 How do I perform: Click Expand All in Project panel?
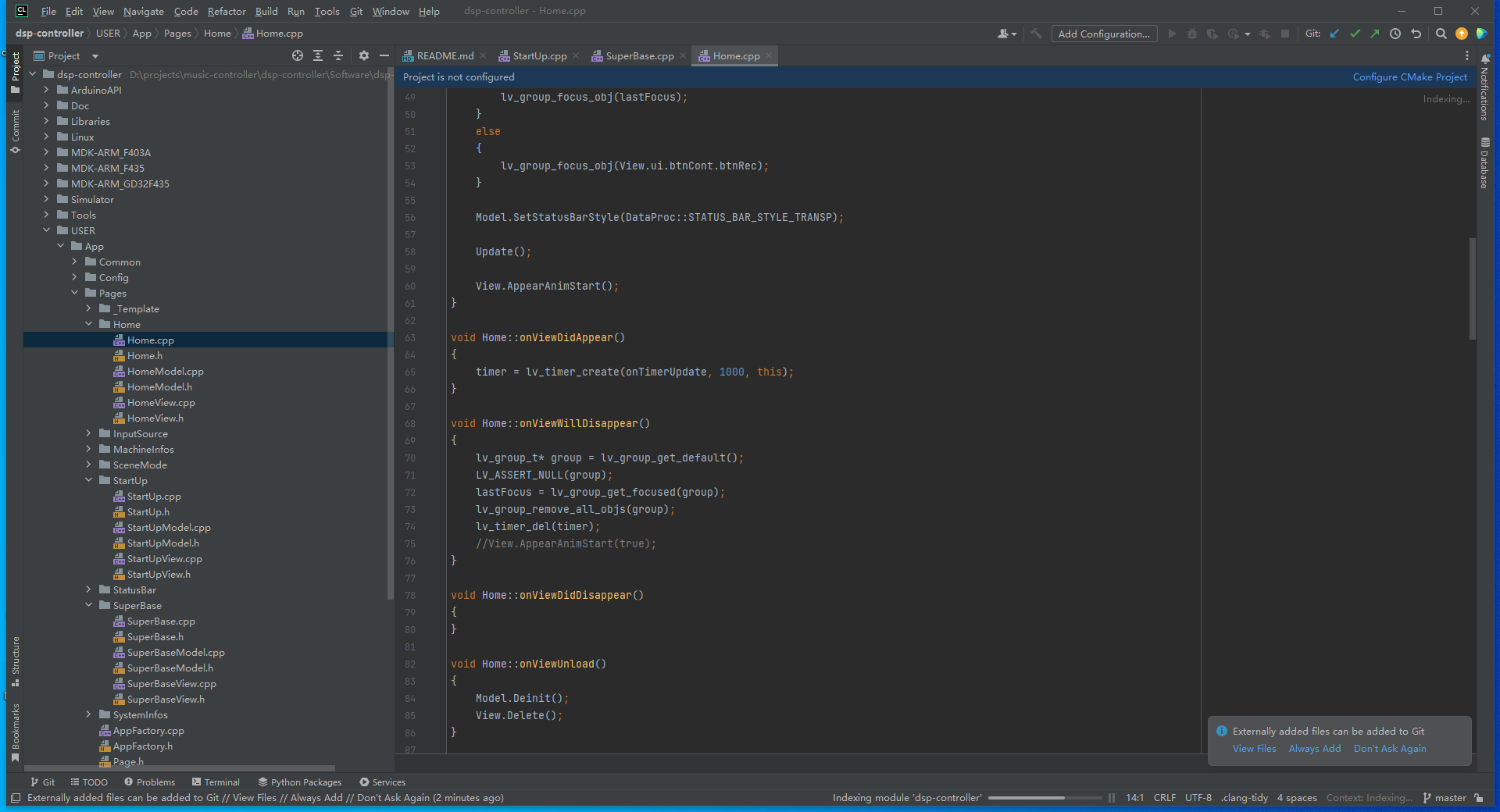(318, 55)
